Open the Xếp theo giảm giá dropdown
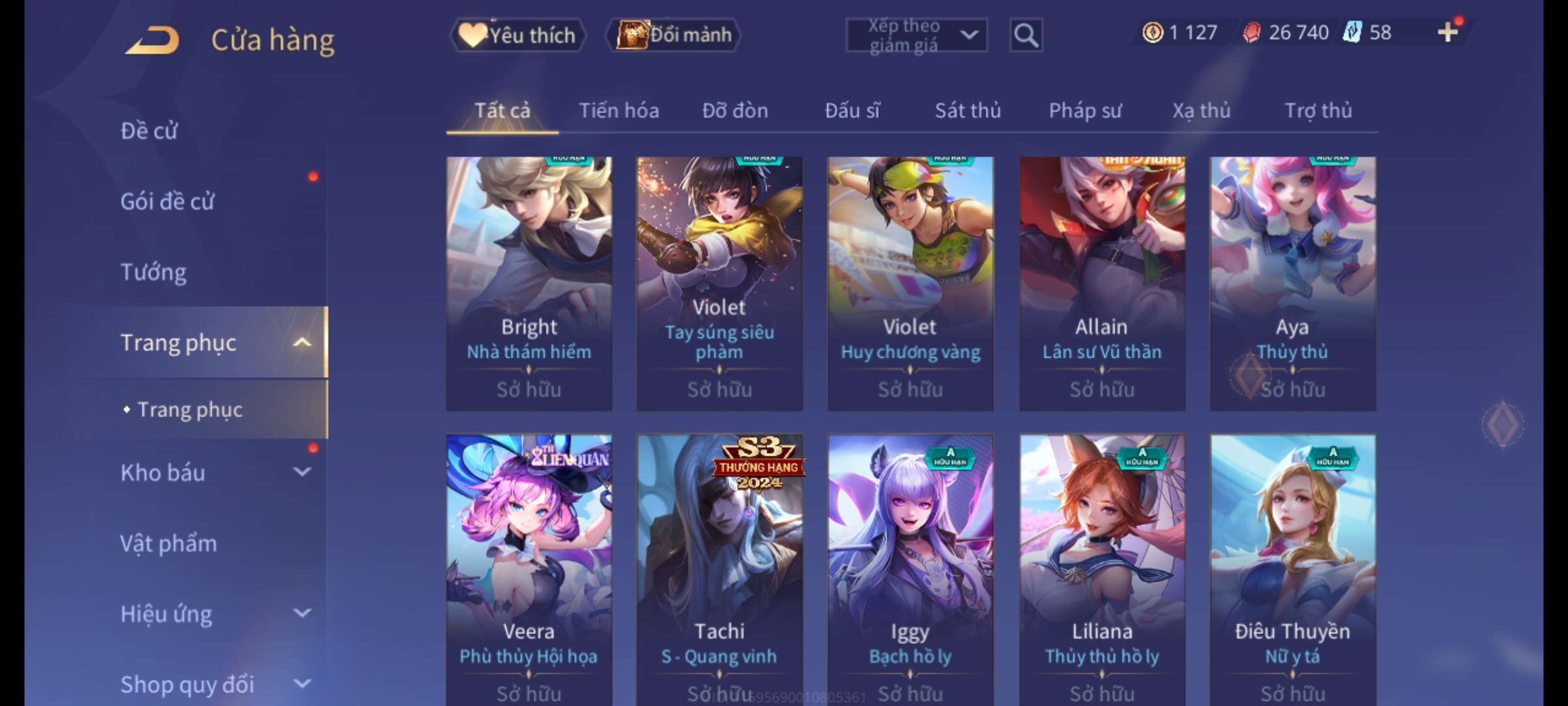The image size is (1568, 706). pyautogui.click(x=916, y=35)
